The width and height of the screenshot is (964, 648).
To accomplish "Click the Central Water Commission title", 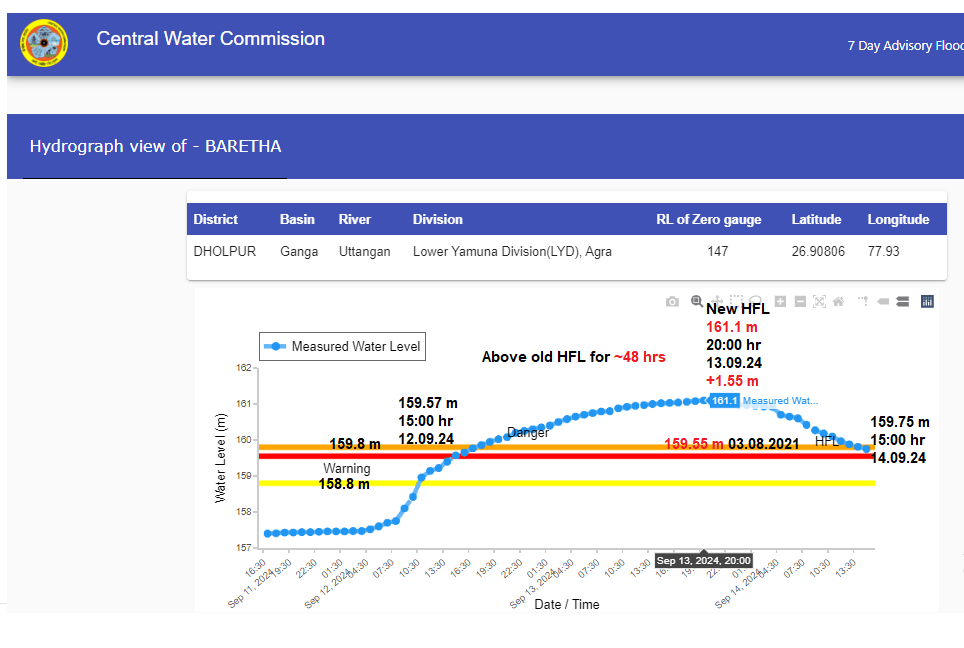I will 210,39.
